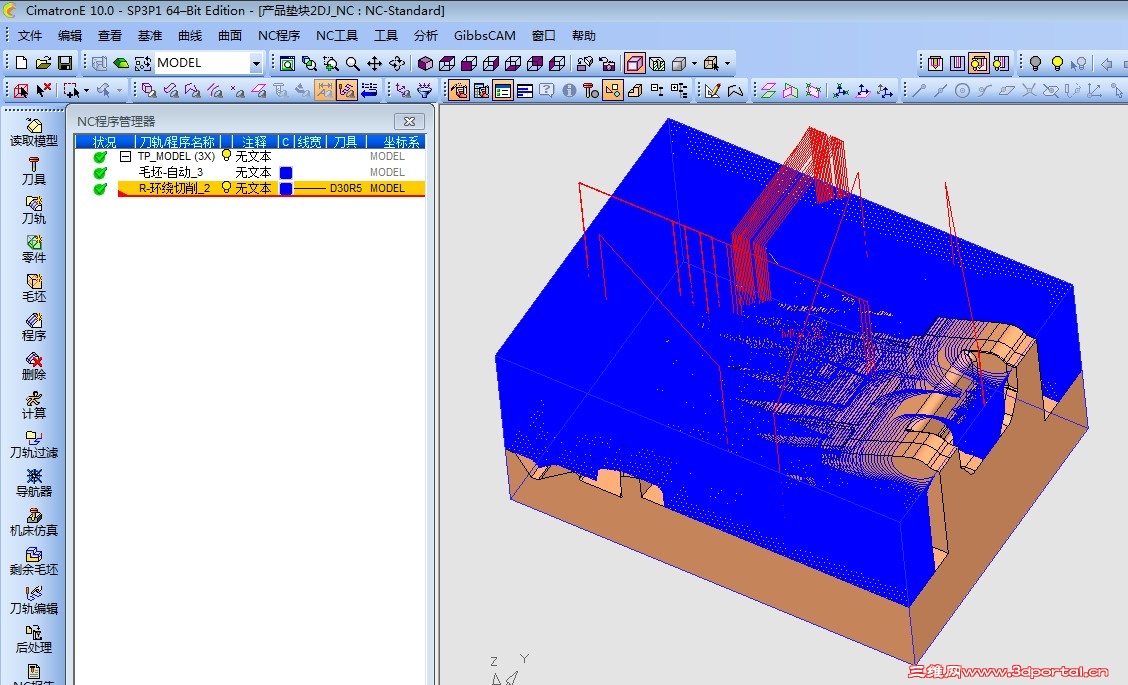Activate the Rotate view tool
This screenshot has width=1128, height=685.
tap(396, 63)
